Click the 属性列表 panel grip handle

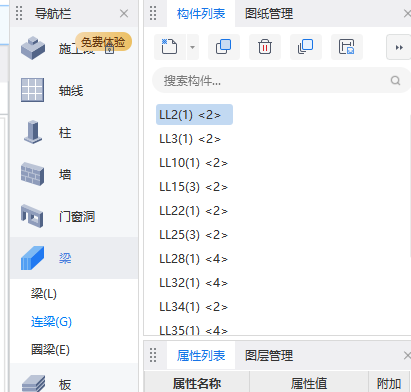click(x=153, y=355)
